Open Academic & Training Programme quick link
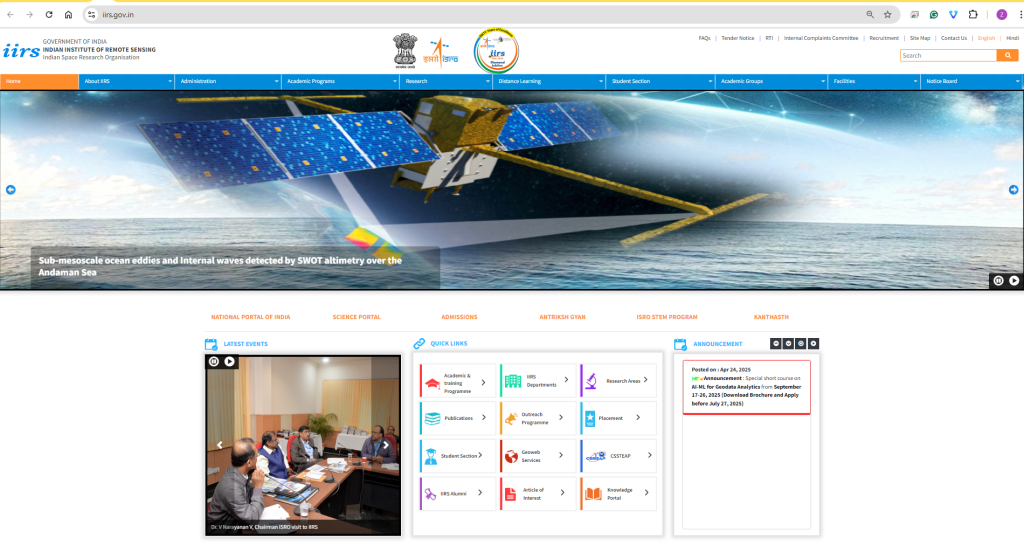This screenshot has width=1024, height=545. [458, 382]
